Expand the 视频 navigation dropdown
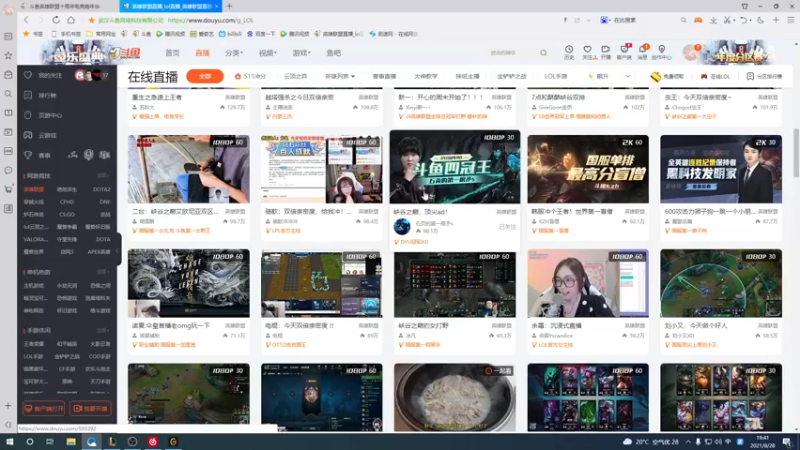800x450 pixels. click(267, 53)
